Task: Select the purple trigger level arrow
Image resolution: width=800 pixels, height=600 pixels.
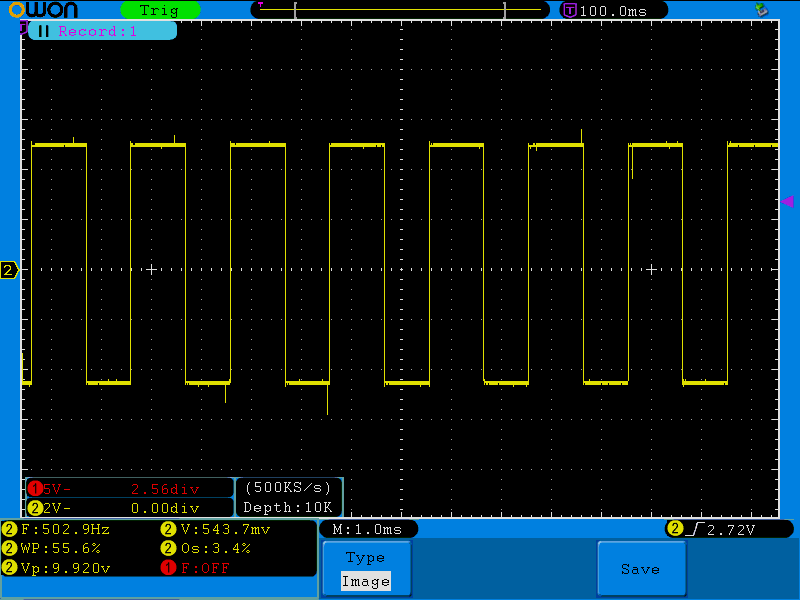Action: (x=788, y=202)
